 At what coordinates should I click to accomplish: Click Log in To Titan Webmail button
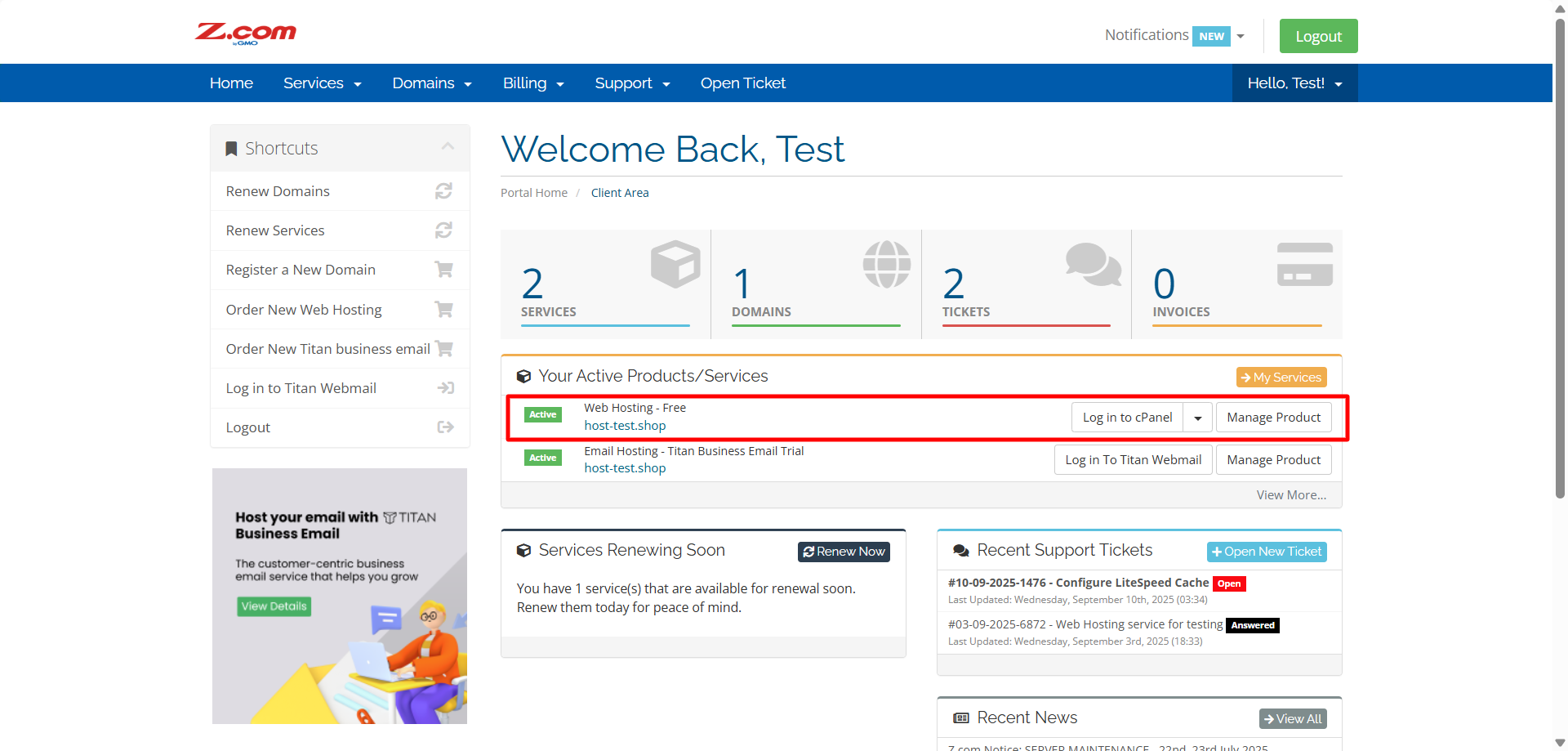(x=1133, y=460)
